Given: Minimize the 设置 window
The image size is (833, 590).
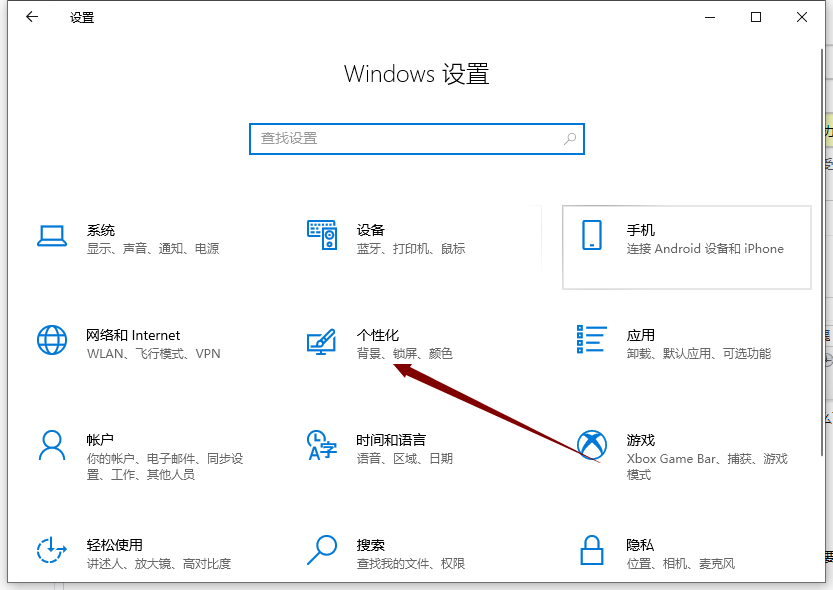Looking at the screenshot, I should pyautogui.click(x=710, y=17).
